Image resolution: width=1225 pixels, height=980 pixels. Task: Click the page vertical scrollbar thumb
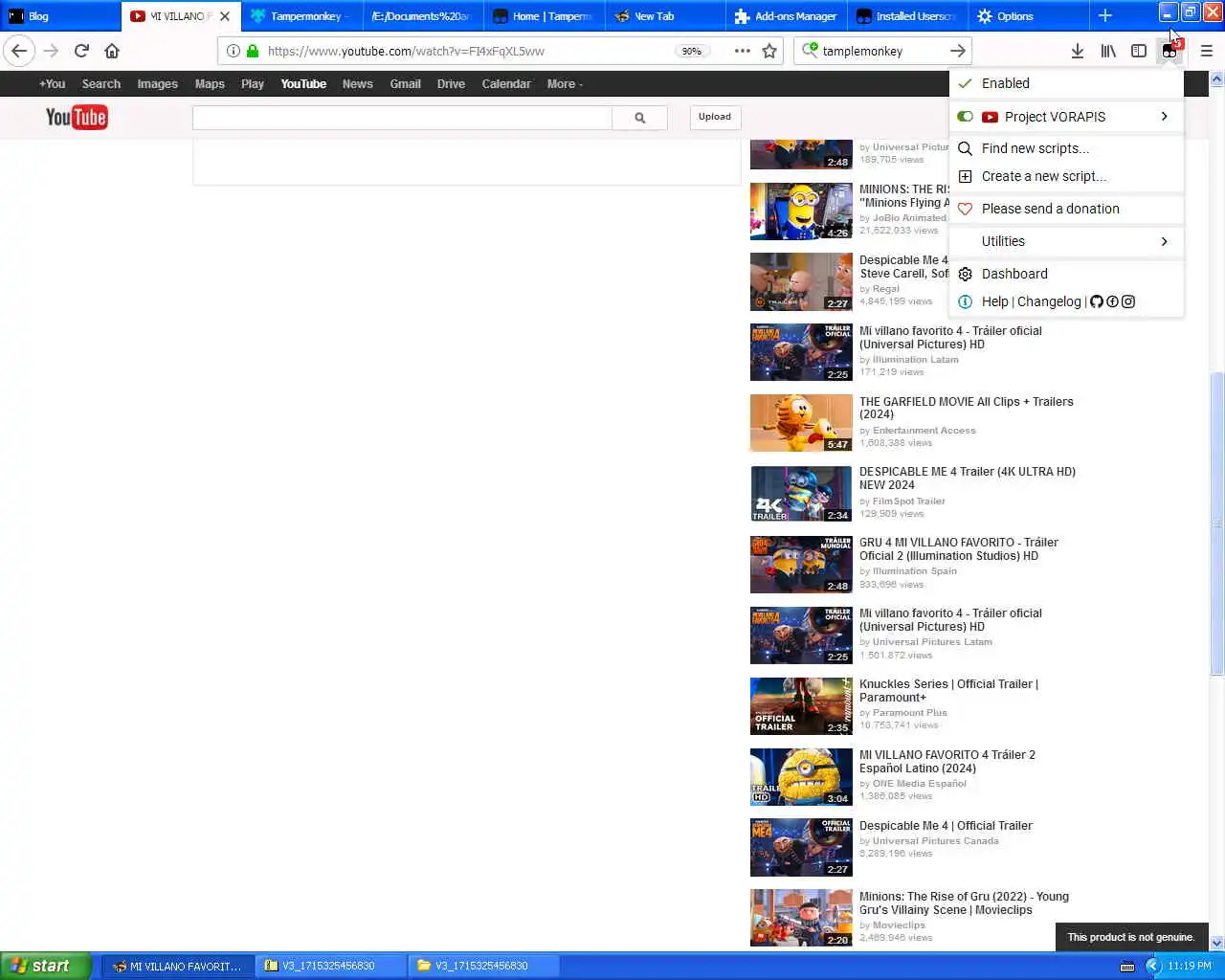pyautogui.click(x=1217, y=523)
